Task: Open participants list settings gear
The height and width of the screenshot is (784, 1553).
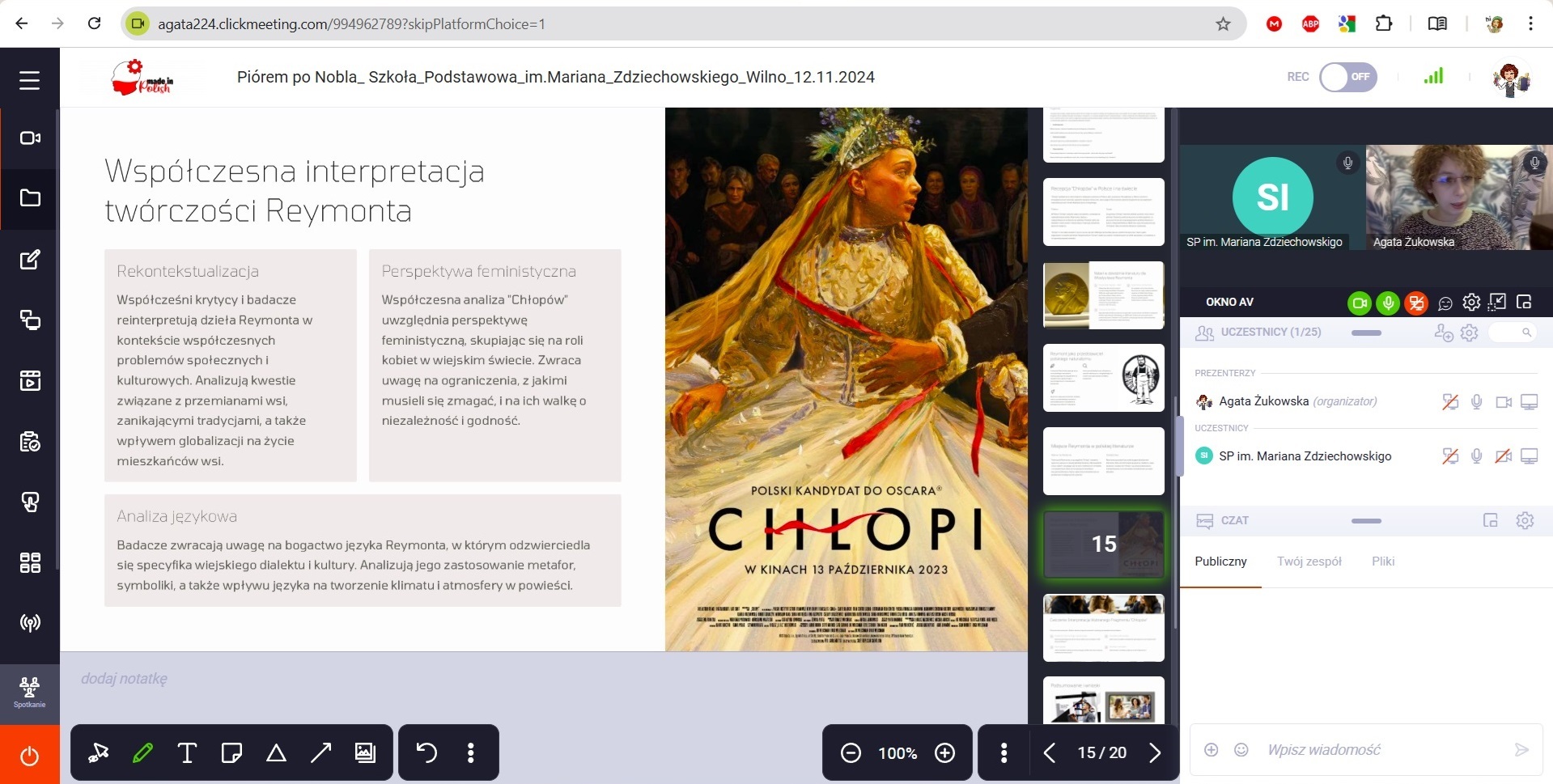Action: point(1470,333)
